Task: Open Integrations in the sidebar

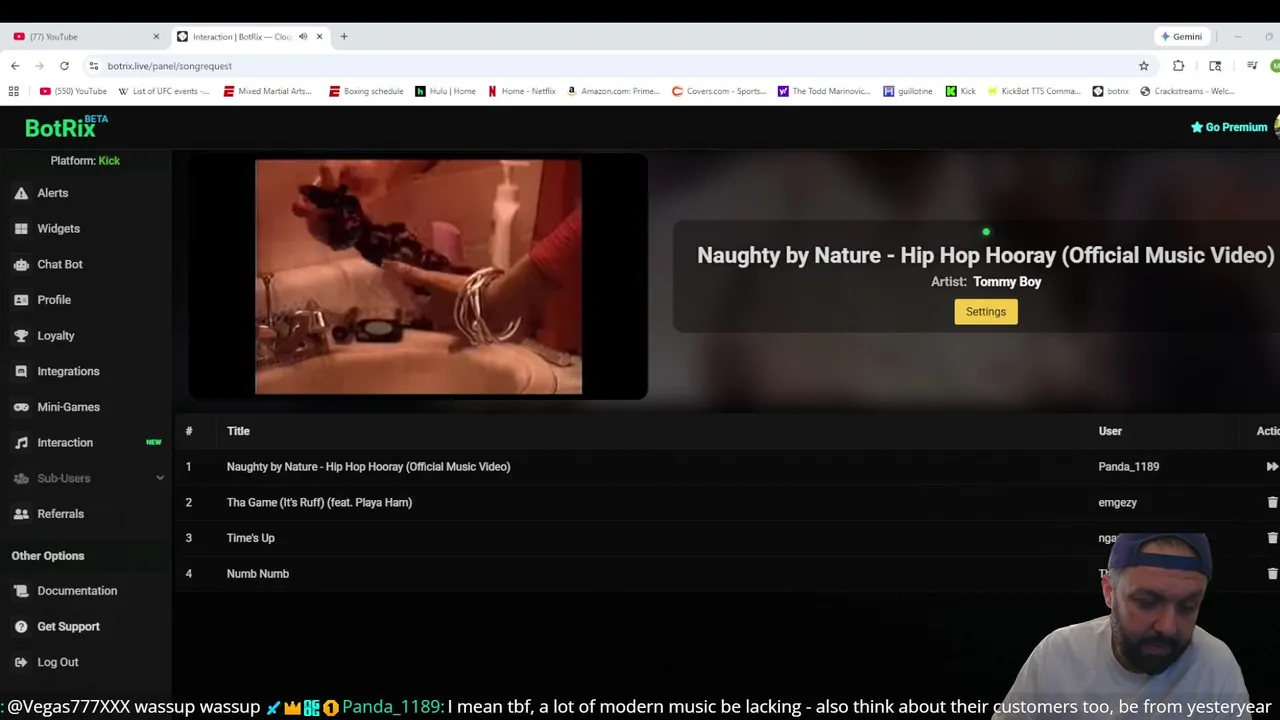Action: (x=68, y=371)
